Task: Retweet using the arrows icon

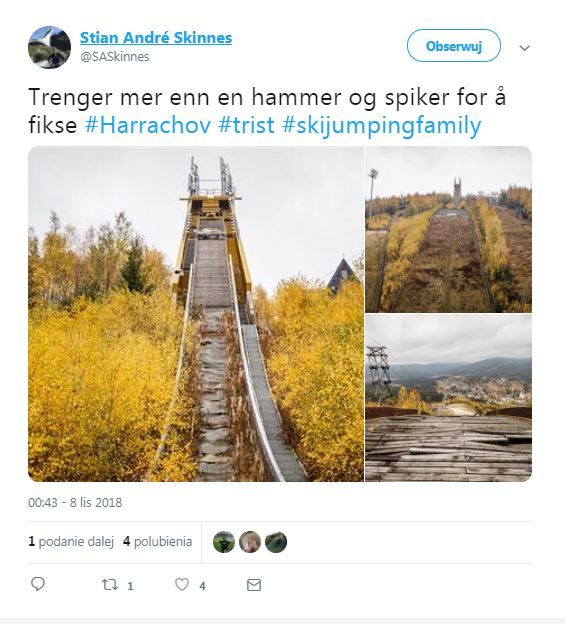Action: tap(109, 585)
